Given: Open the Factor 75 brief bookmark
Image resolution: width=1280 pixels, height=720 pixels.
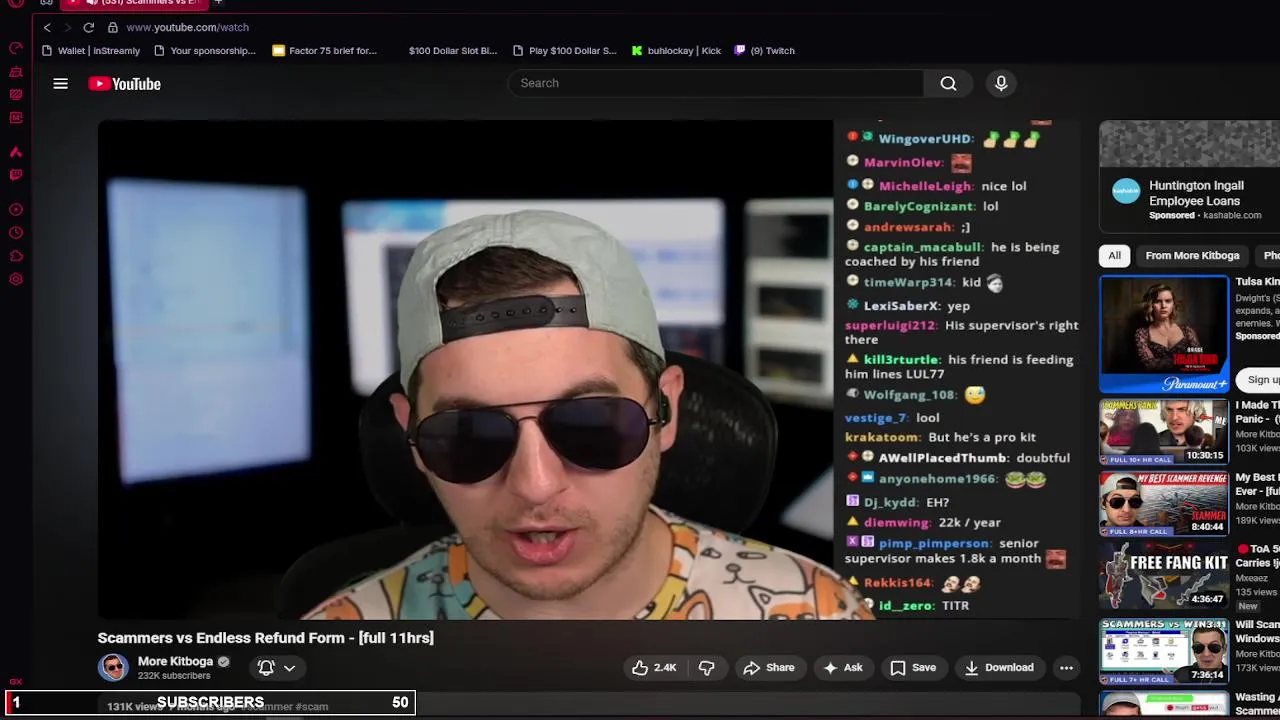Looking at the screenshot, I should [x=324, y=50].
